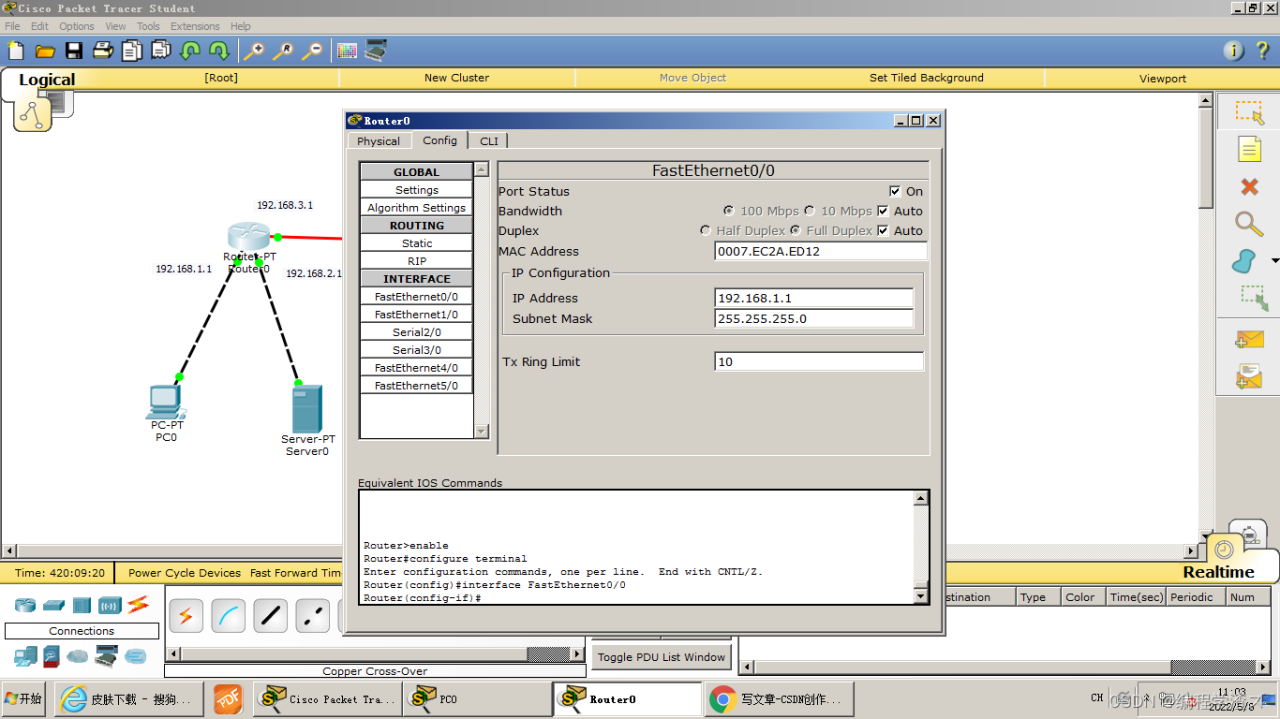Select the Serial2/0 interface

[416, 332]
